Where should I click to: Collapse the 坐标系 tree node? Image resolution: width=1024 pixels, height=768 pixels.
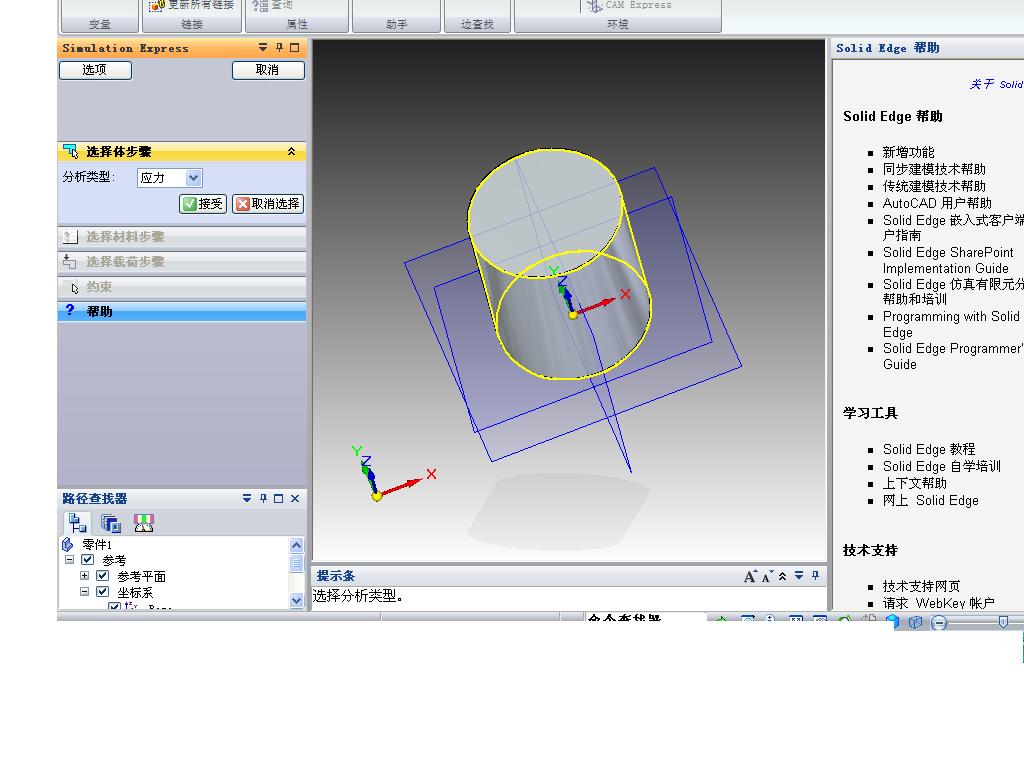coord(84,591)
